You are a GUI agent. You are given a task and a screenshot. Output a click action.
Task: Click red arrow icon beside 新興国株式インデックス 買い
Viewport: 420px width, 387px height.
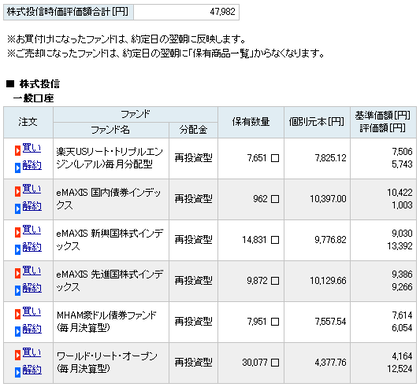[18, 233]
